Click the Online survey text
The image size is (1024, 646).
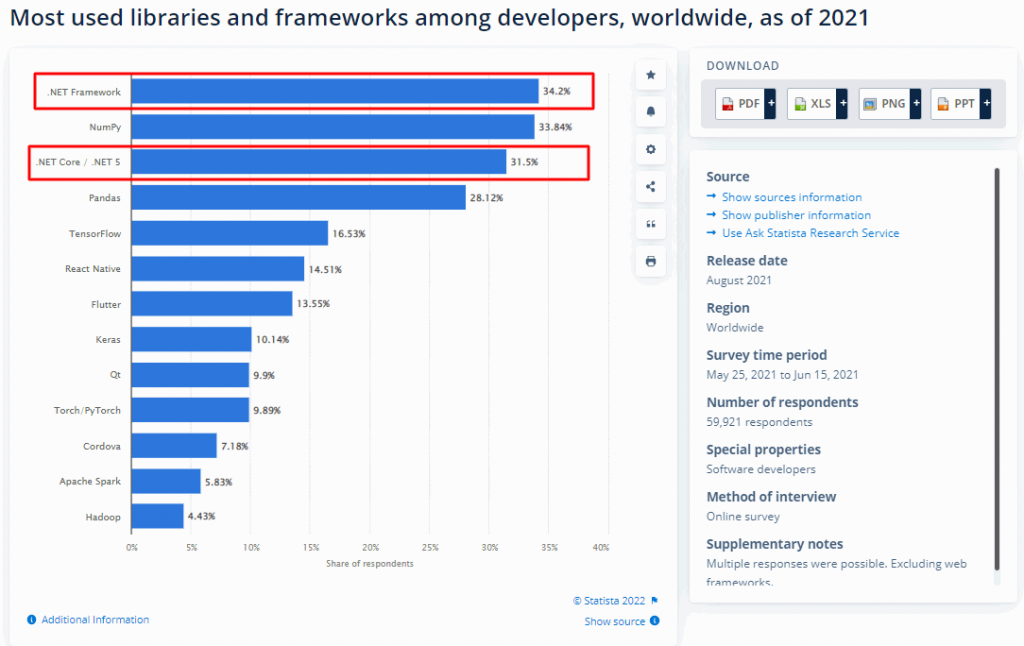pos(743,517)
